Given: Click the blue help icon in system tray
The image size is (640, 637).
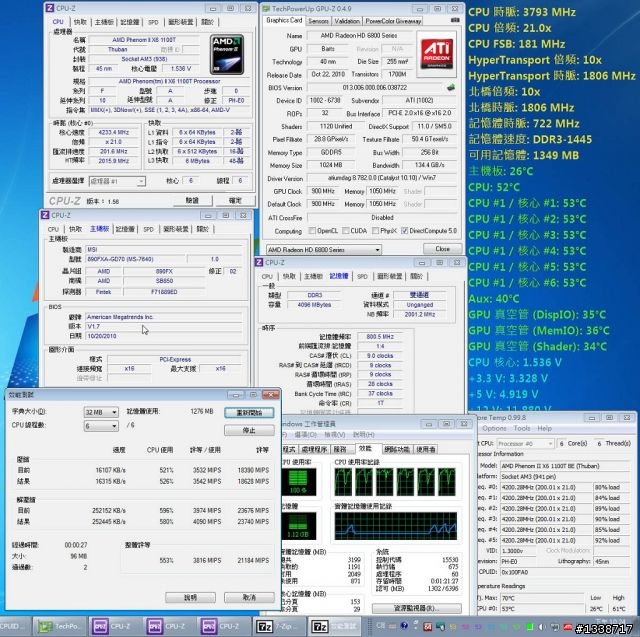Looking at the screenshot, I should 404,626.
